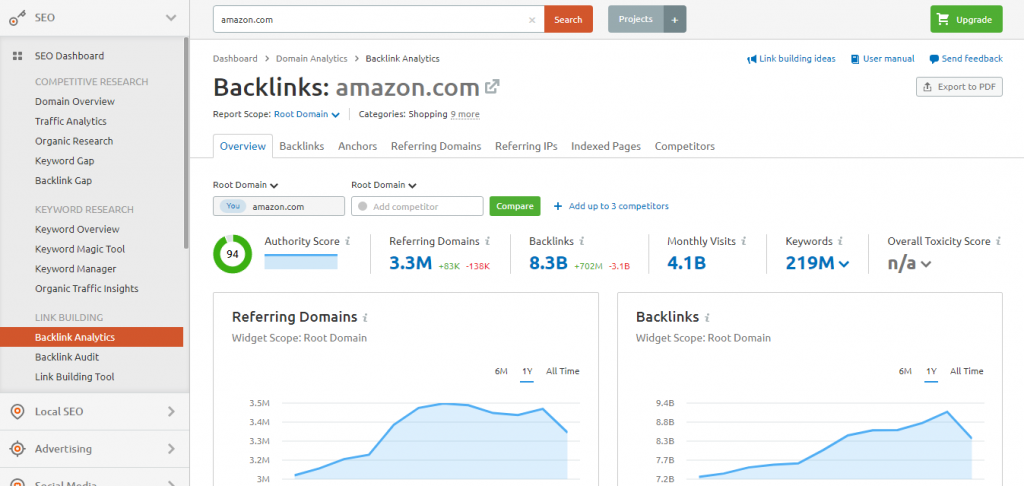
Task: Select 6M range in Backlinks chart
Action: (x=905, y=371)
